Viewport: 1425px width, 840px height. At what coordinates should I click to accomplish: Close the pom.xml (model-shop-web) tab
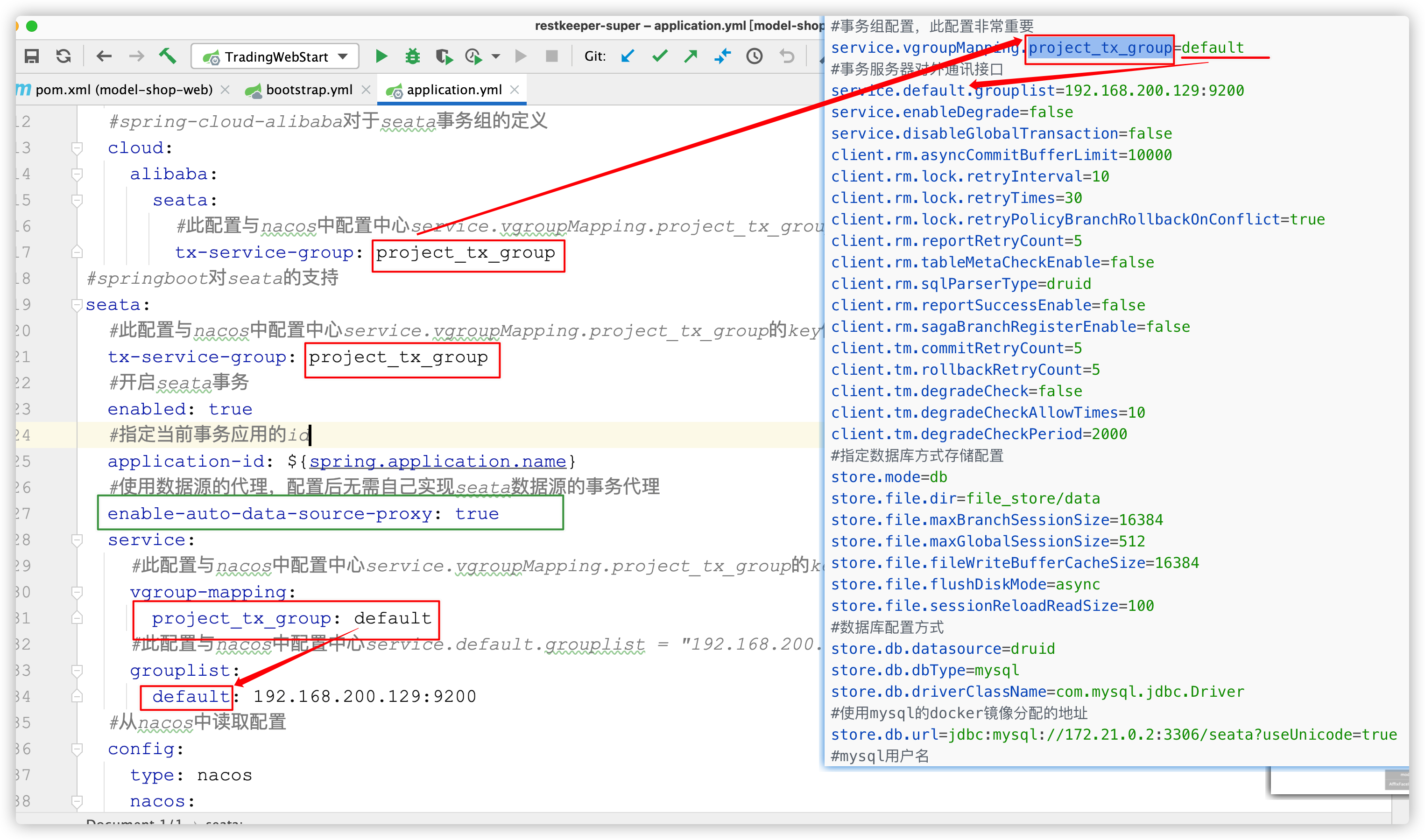coord(225,90)
